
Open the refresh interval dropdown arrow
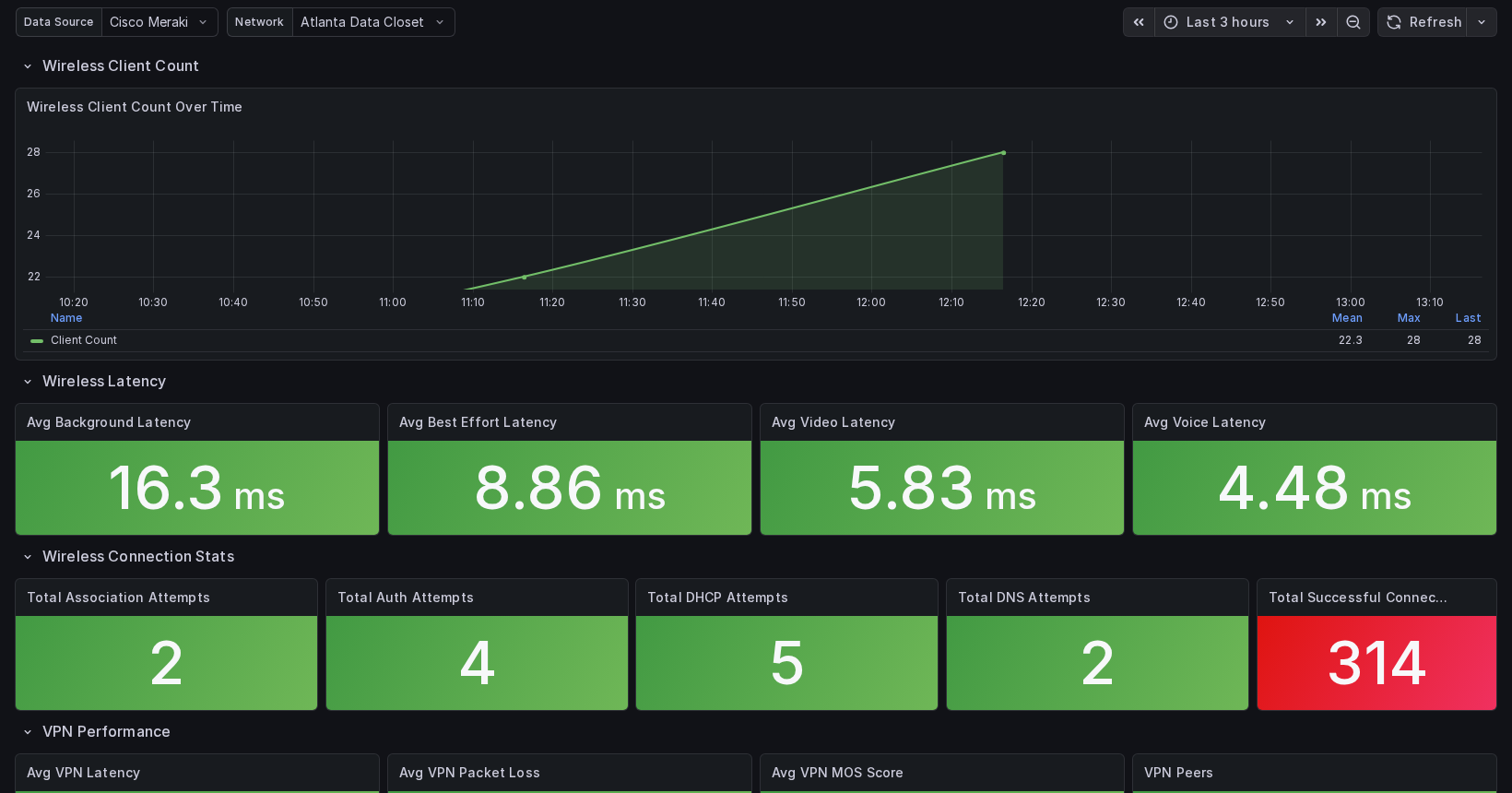click(x=1482, y=22)
